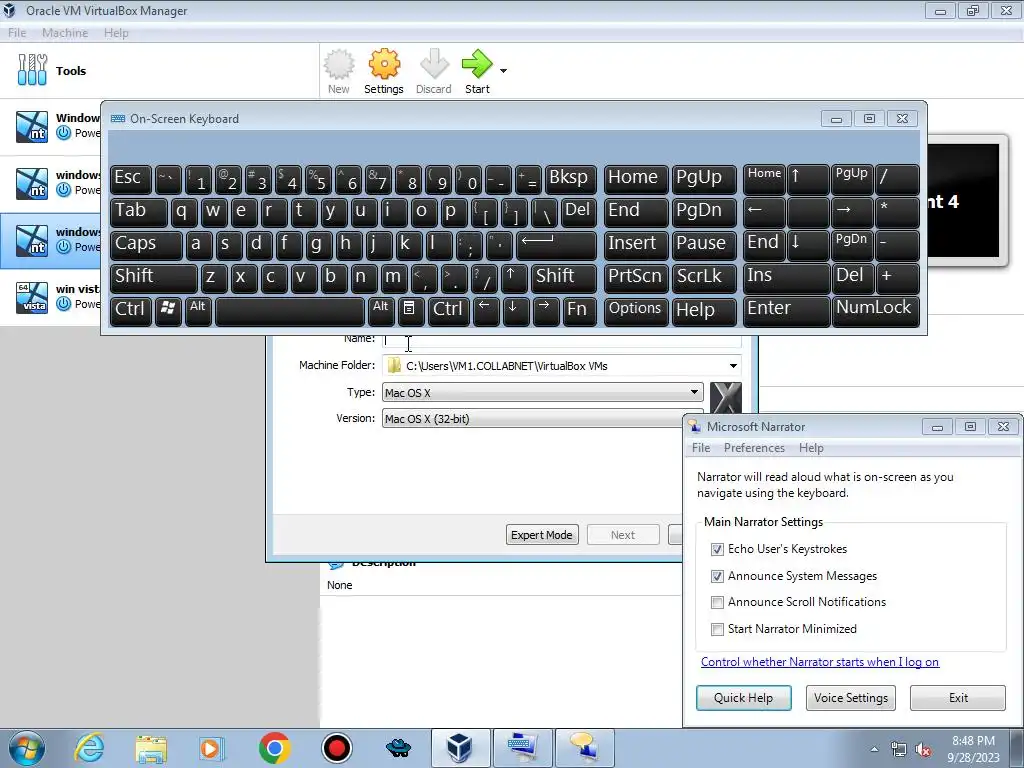Click the Bksp key on On-Screen Keyboard
Viewport: 1024px width, 768px height.
click(570, 179)
